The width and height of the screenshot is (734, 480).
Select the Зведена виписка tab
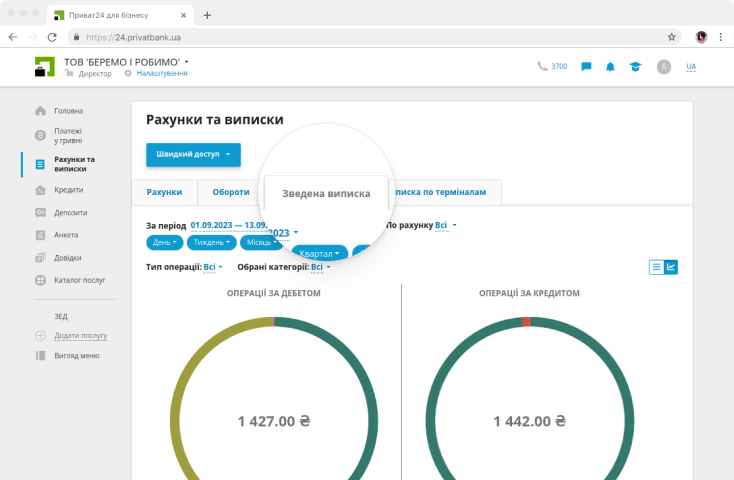[326, 193]
